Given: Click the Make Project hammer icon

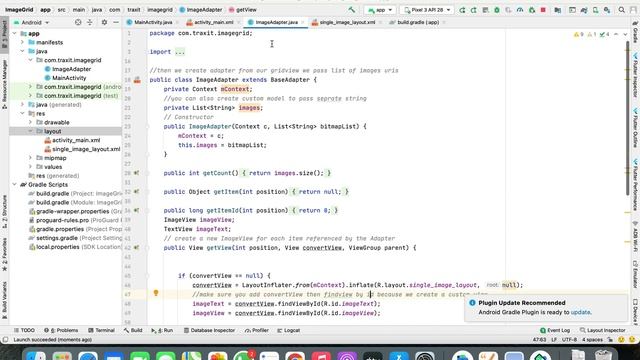Looking at the screenshot, I should pyautogui.click(x=351, y=9).
